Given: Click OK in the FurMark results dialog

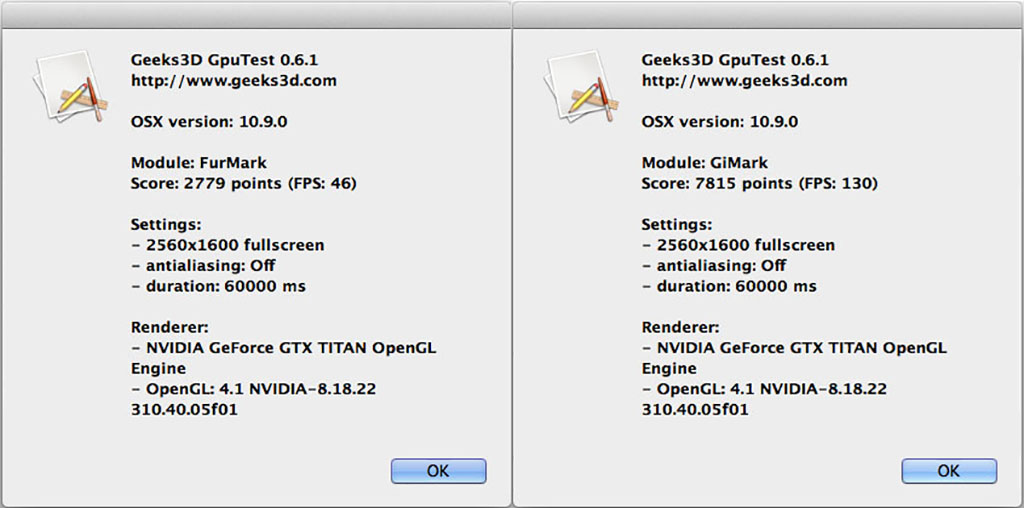Looking at the screenshot, I should pyautogui.click(x=438, y=471).
